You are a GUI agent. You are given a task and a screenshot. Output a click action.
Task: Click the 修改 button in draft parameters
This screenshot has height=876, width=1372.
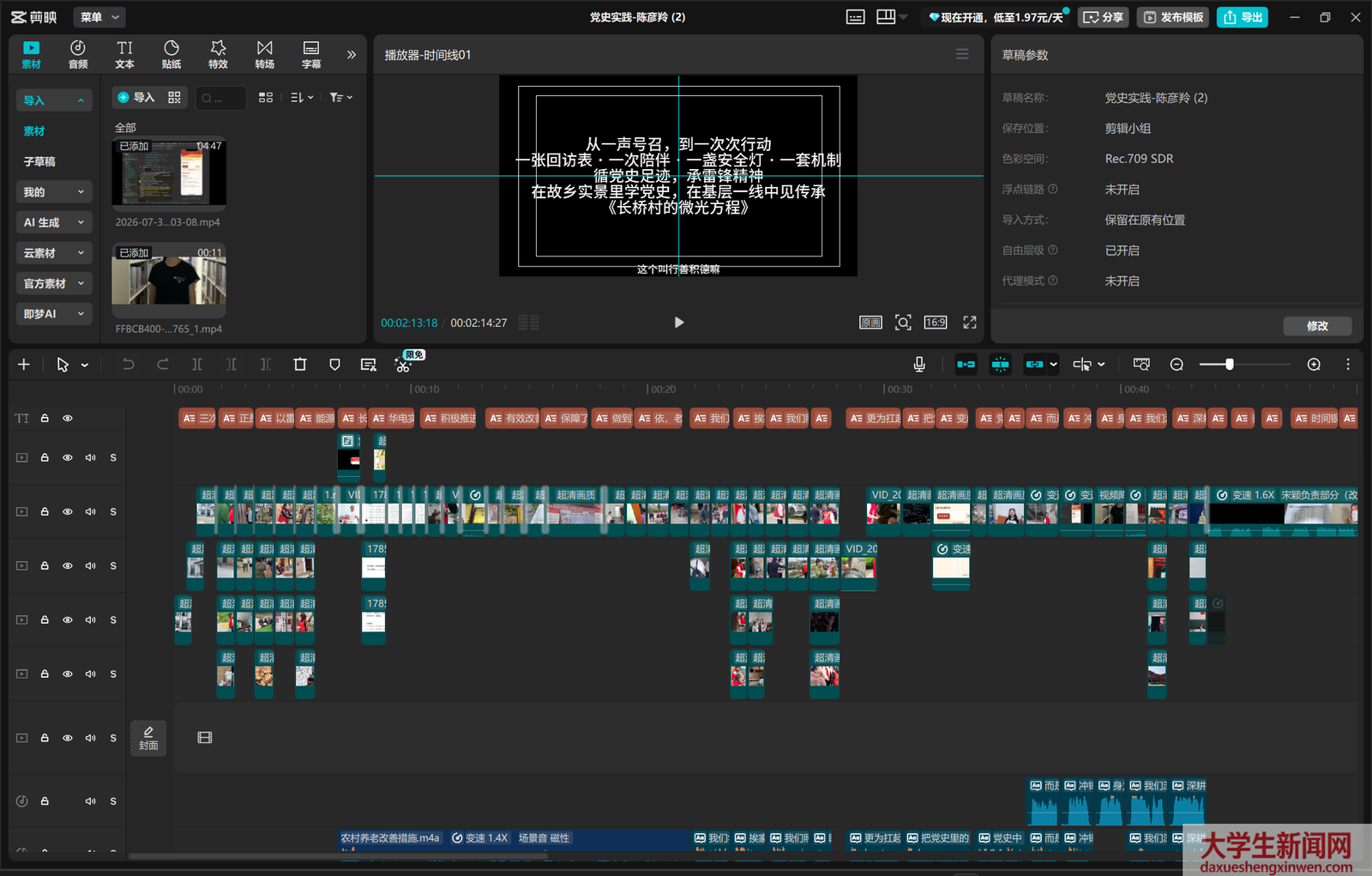(x=1317, y=326)
